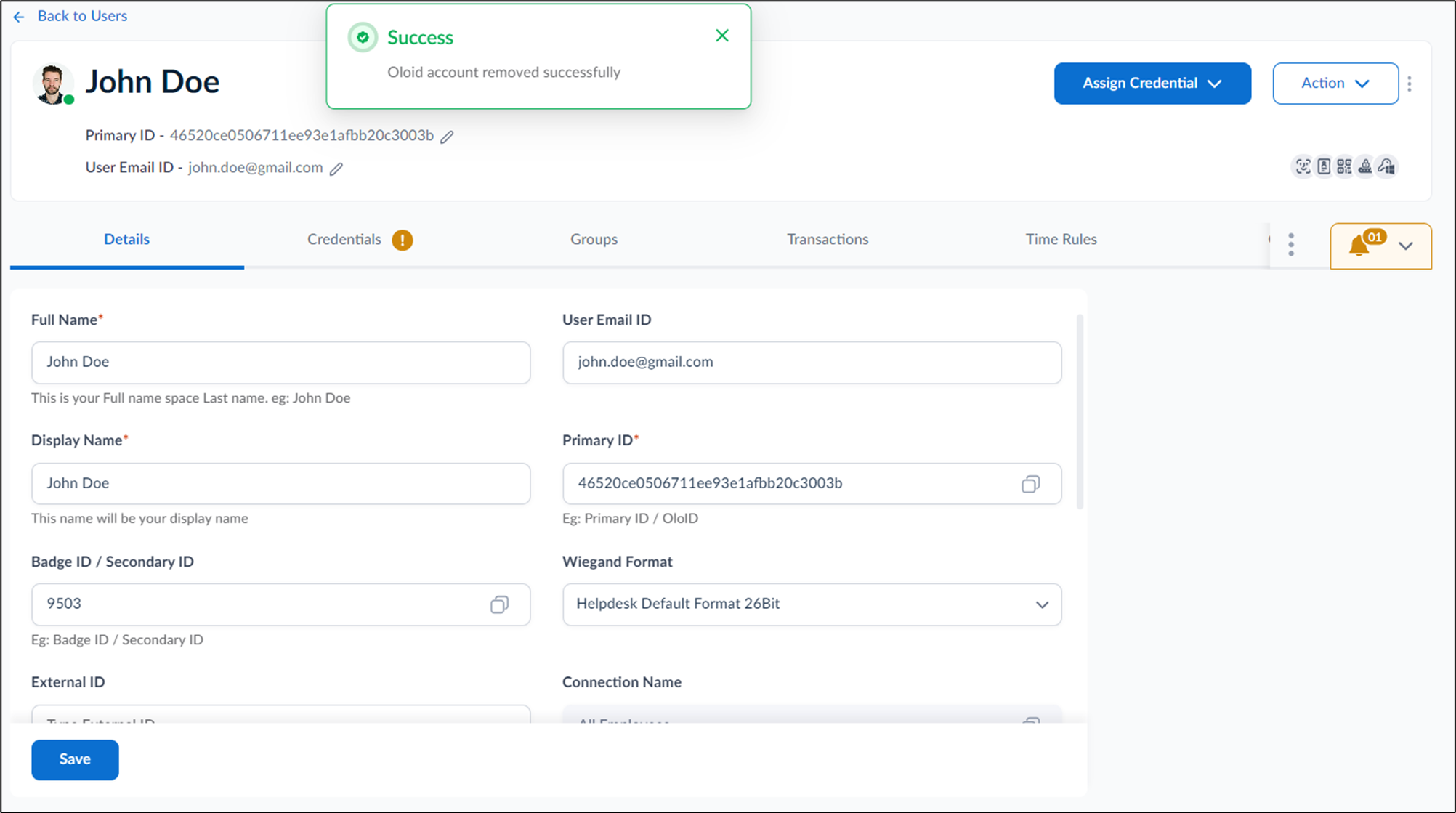Open the three-dot menu next to Action
The width and height of the screenshot is (1456, 813).
click(1410, 84)
